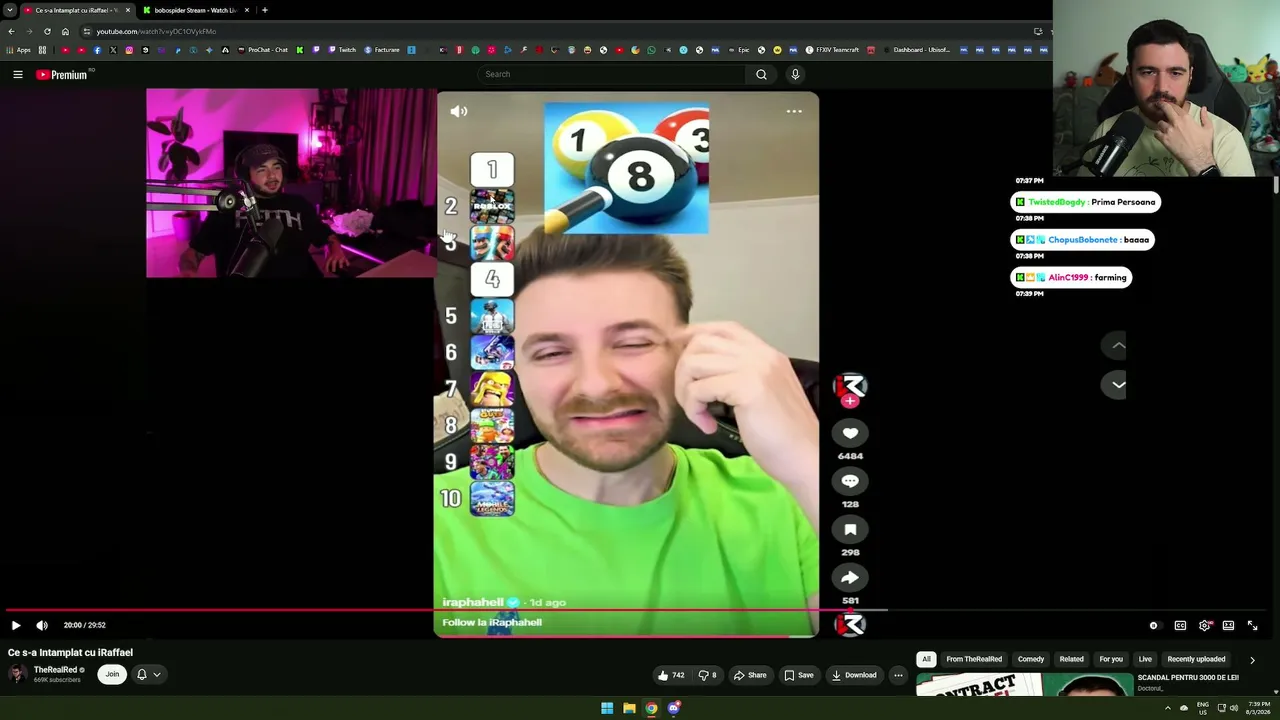Open the tab search dropdown arrow
1280x720 pixels.
9,10
